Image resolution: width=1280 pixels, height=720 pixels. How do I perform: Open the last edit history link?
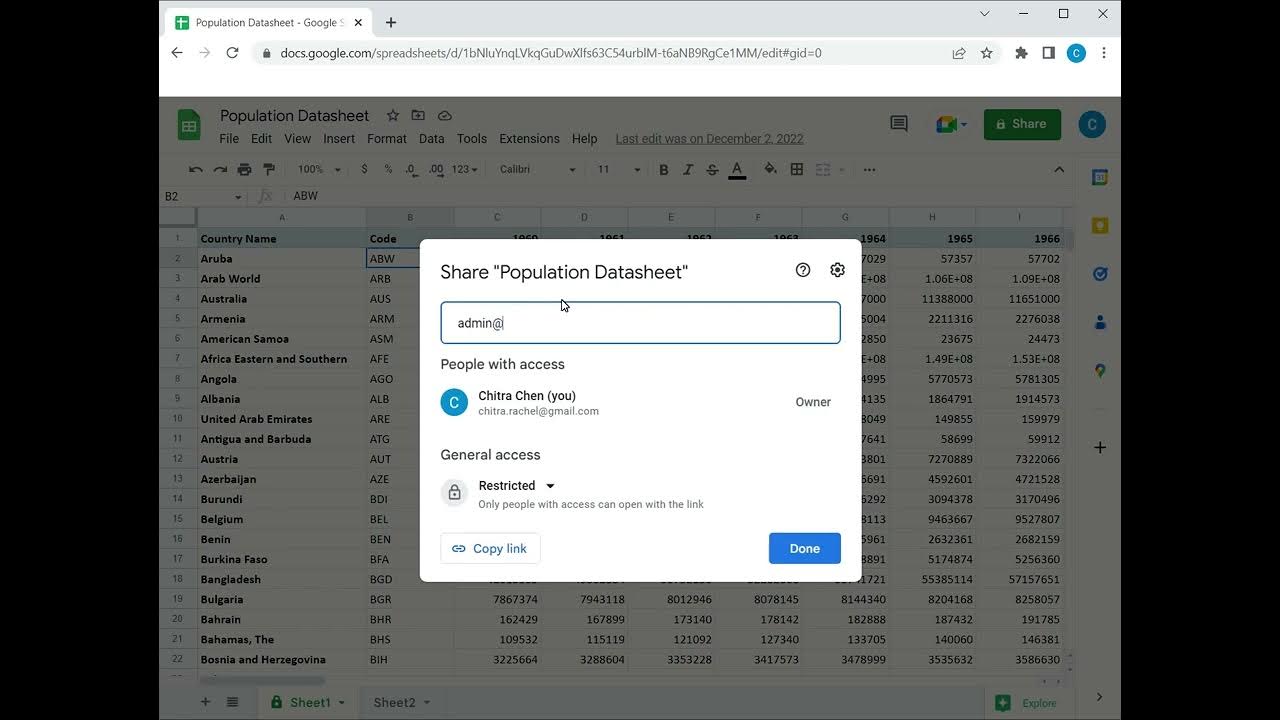709,139
